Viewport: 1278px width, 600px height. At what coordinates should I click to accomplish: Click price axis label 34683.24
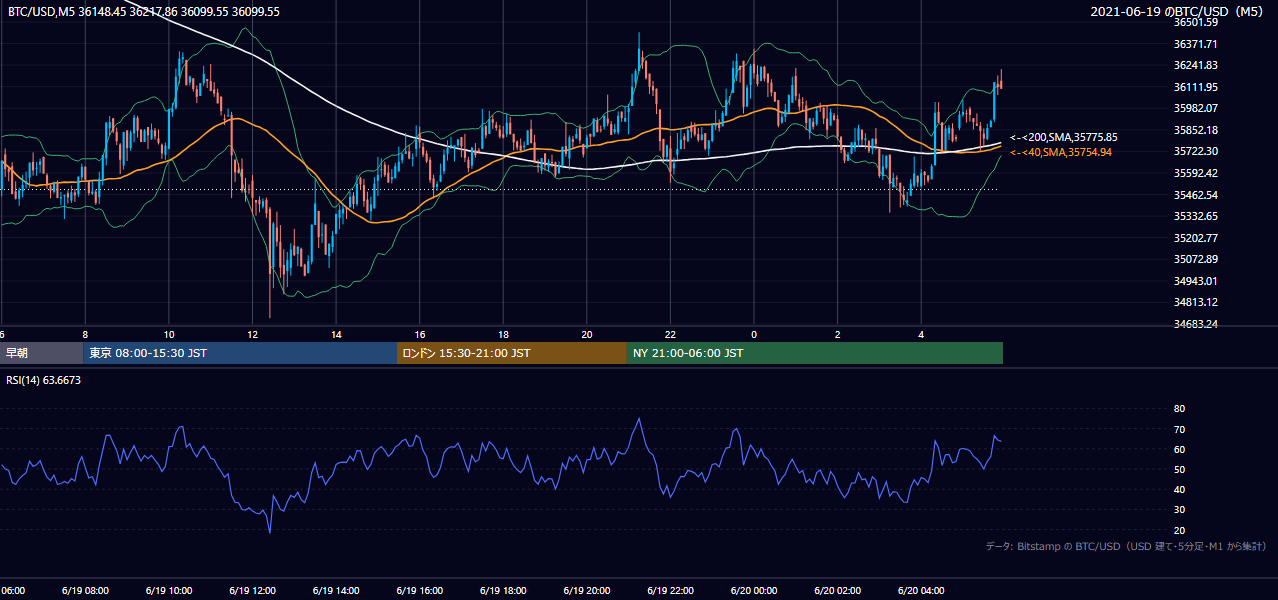[1195, 324]
